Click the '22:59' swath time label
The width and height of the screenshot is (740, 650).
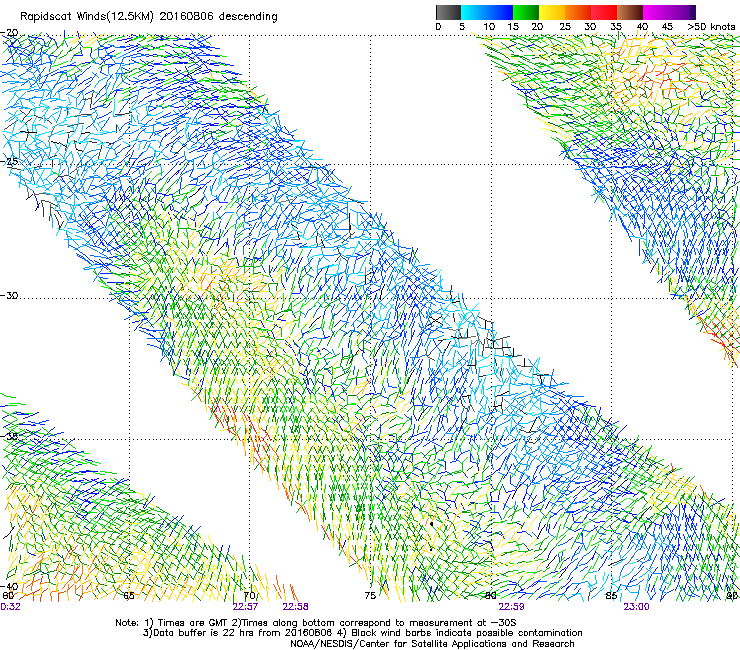[x=511, y=607]
